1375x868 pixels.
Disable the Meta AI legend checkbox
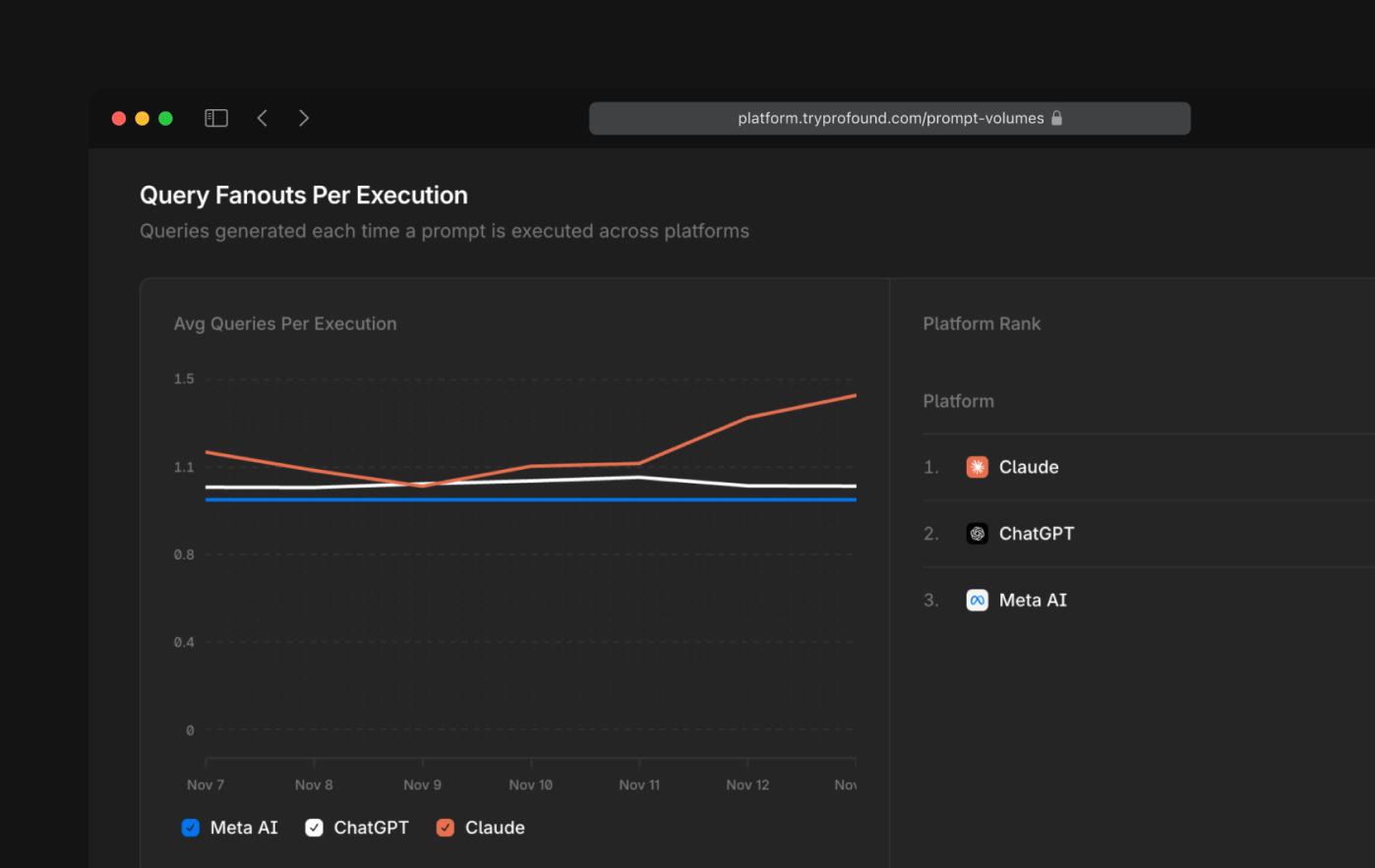point(190,827)
